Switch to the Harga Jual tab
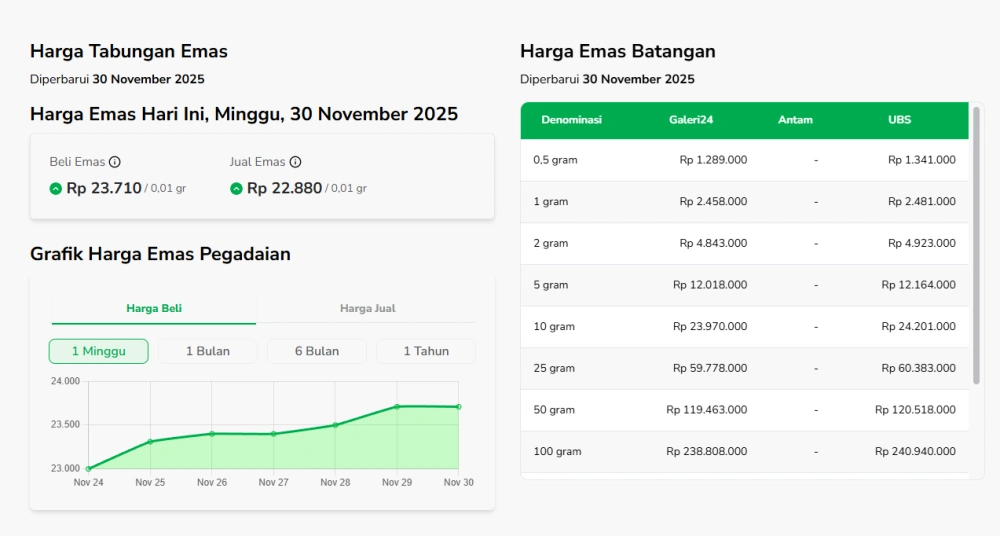 tap(367, 309)
